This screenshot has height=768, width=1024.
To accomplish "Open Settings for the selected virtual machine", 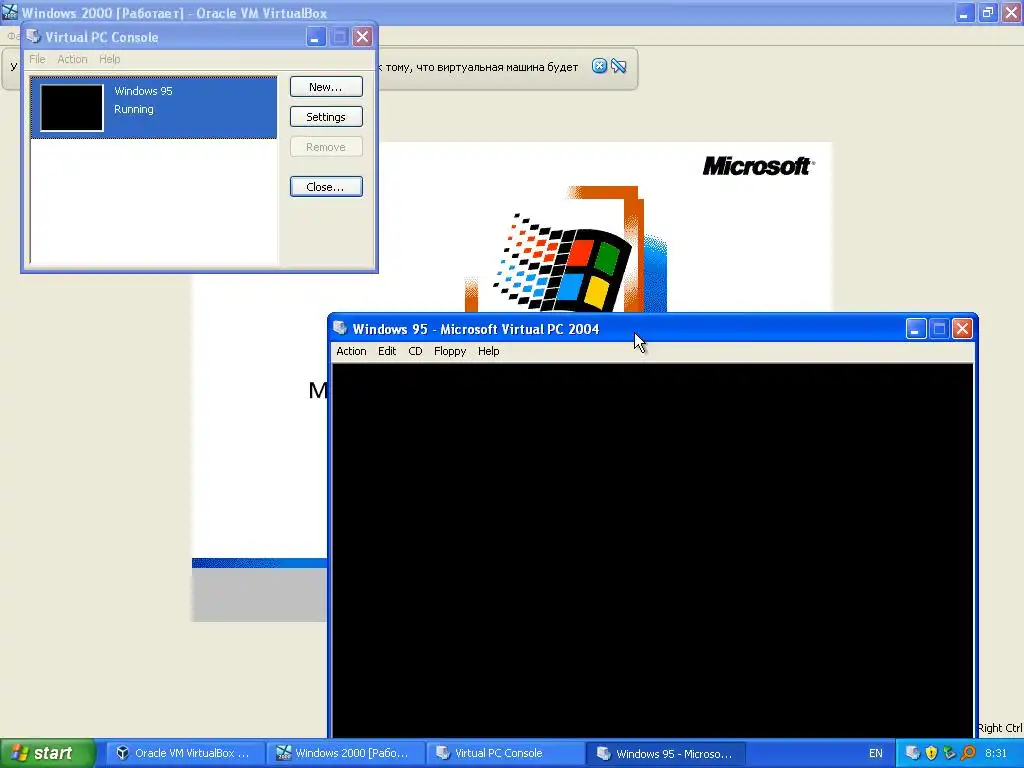I will 326,117.
